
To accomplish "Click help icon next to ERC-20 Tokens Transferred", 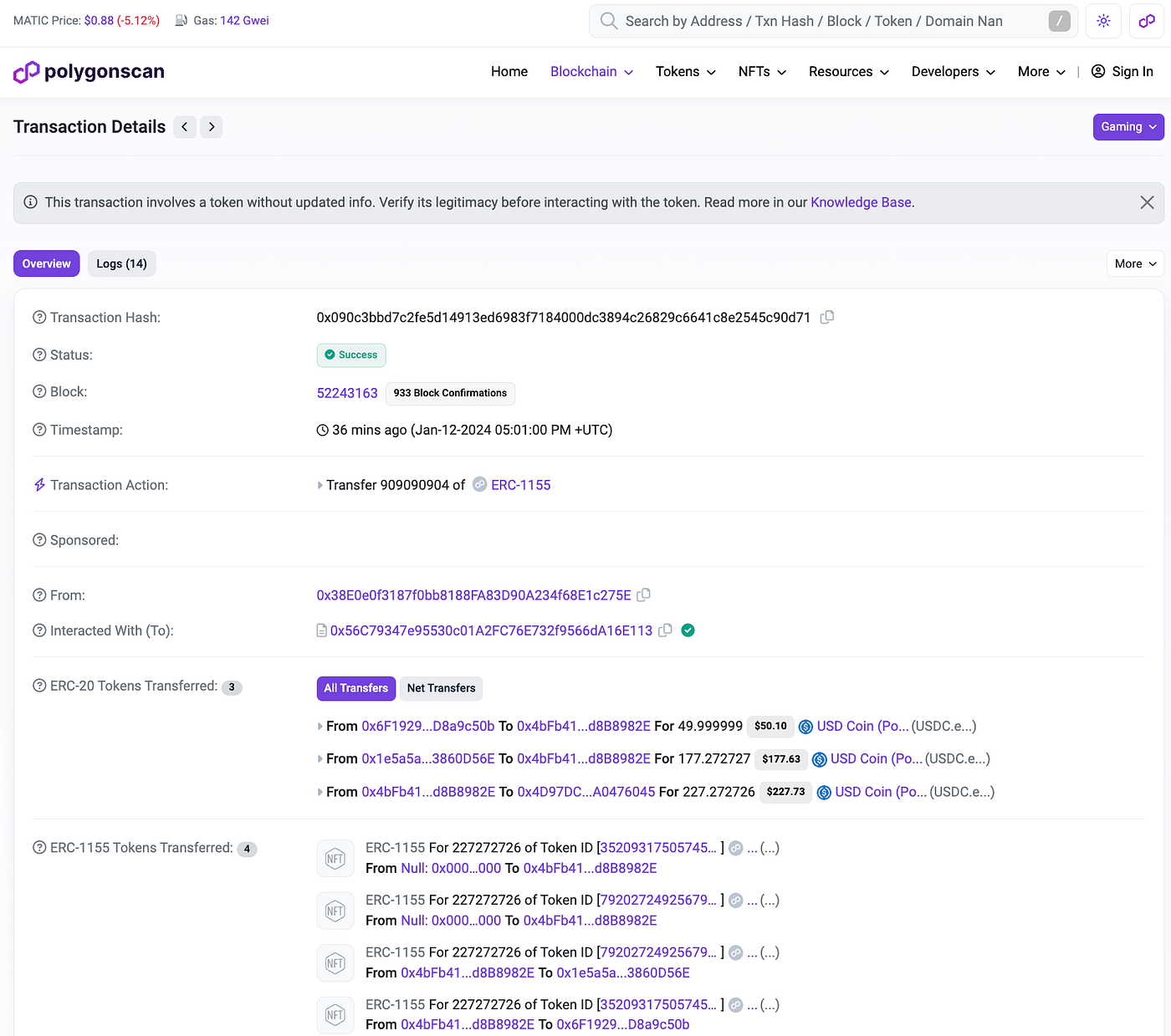I will coord(39,686).
